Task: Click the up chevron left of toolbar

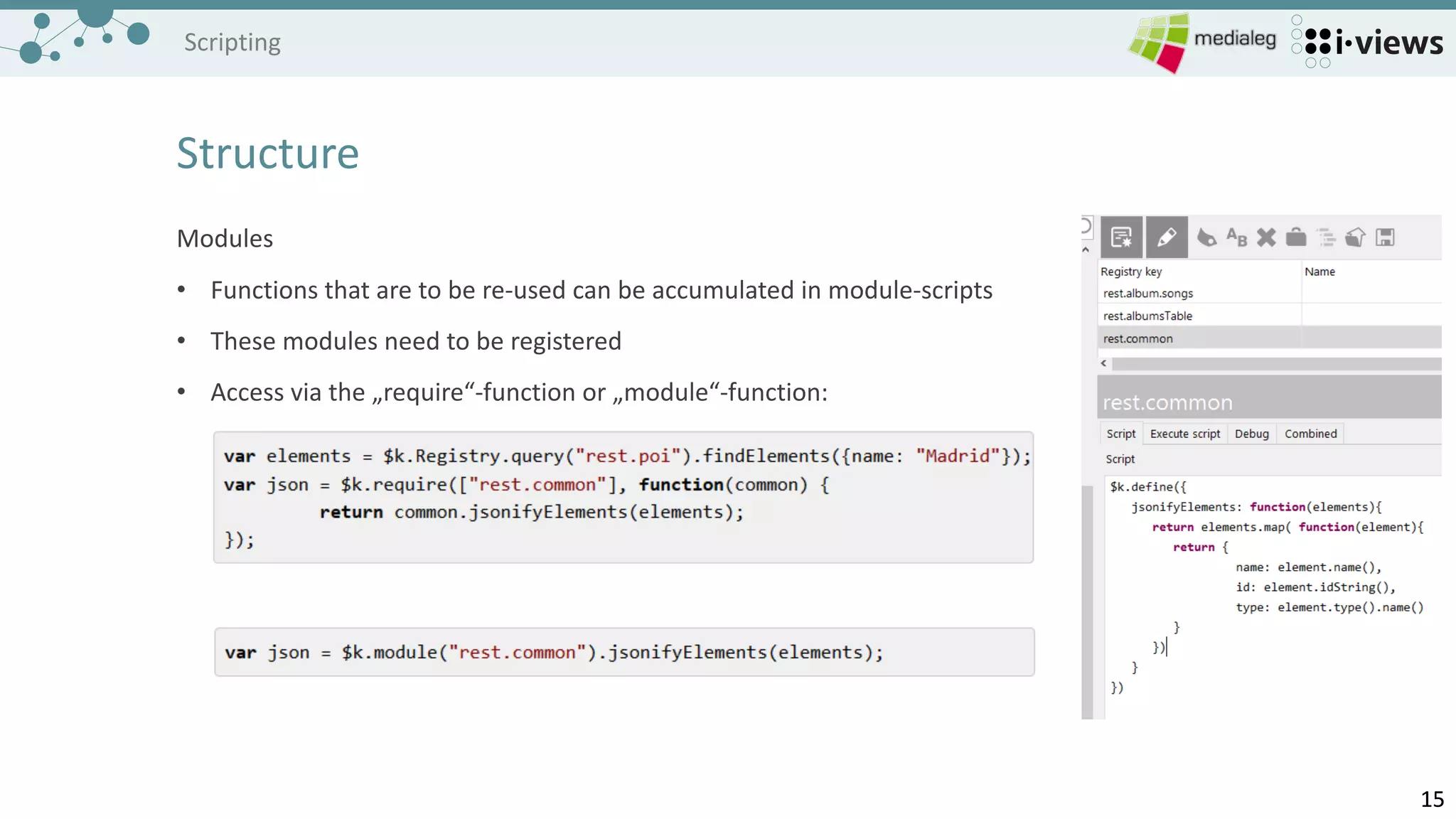Action: point(1086,250)
